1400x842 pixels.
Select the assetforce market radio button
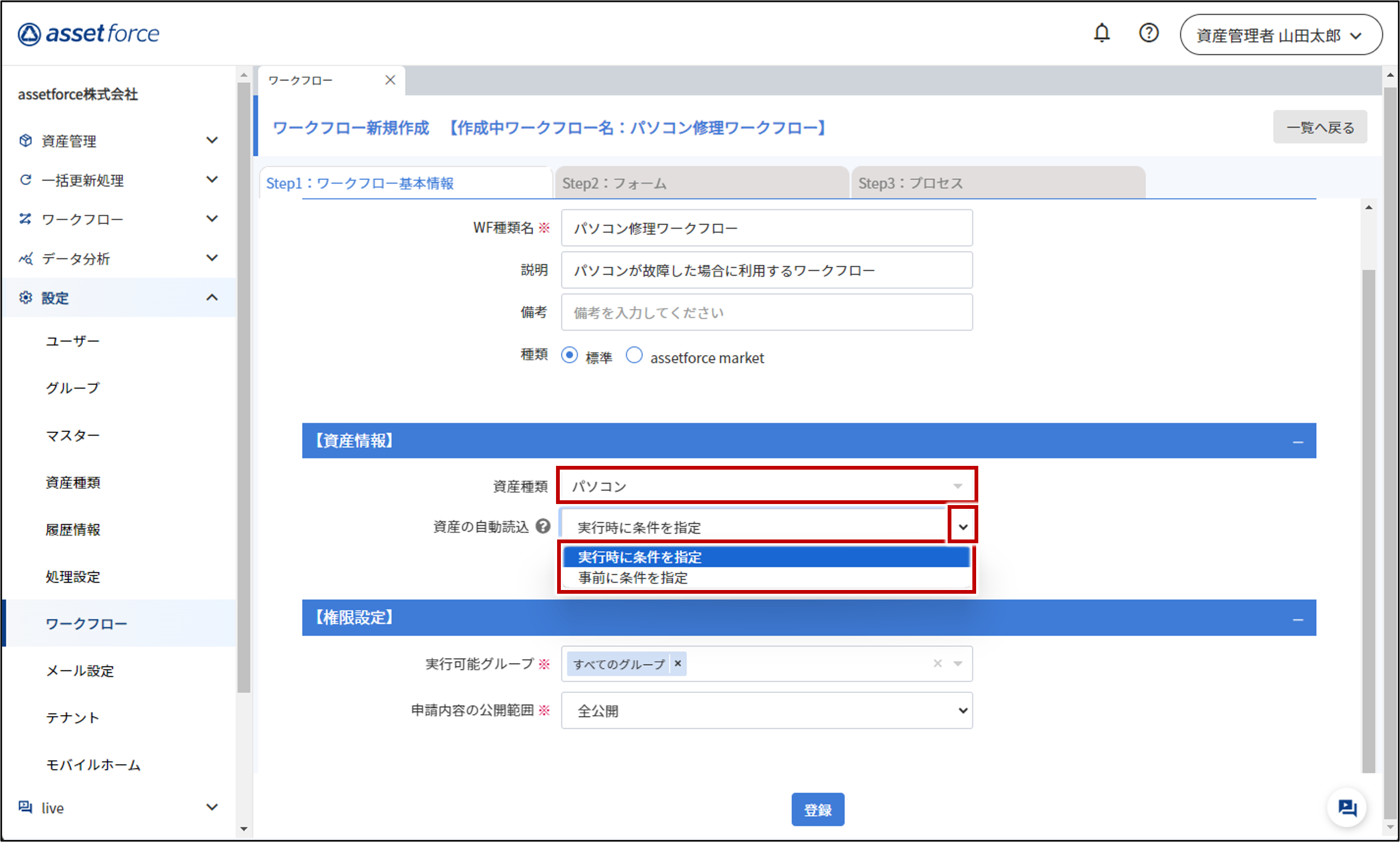pos(634,356)
